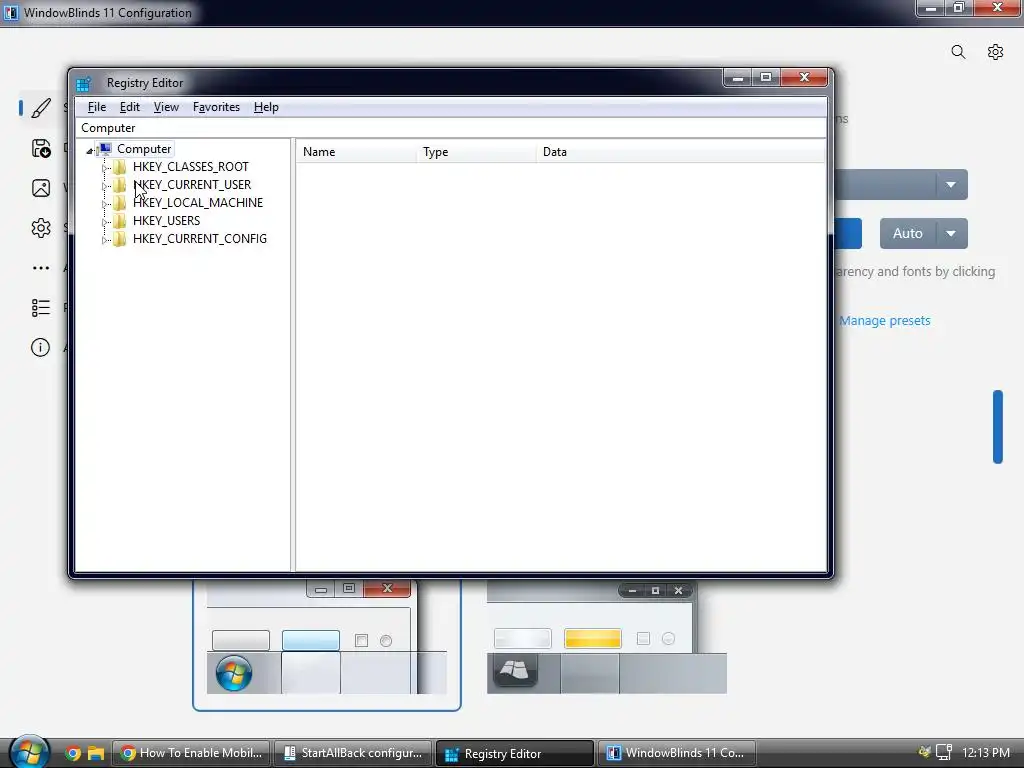1024x768 pixels.
Task: Open the View menu in Registry Editor
Action: click(x=166, y=107)
